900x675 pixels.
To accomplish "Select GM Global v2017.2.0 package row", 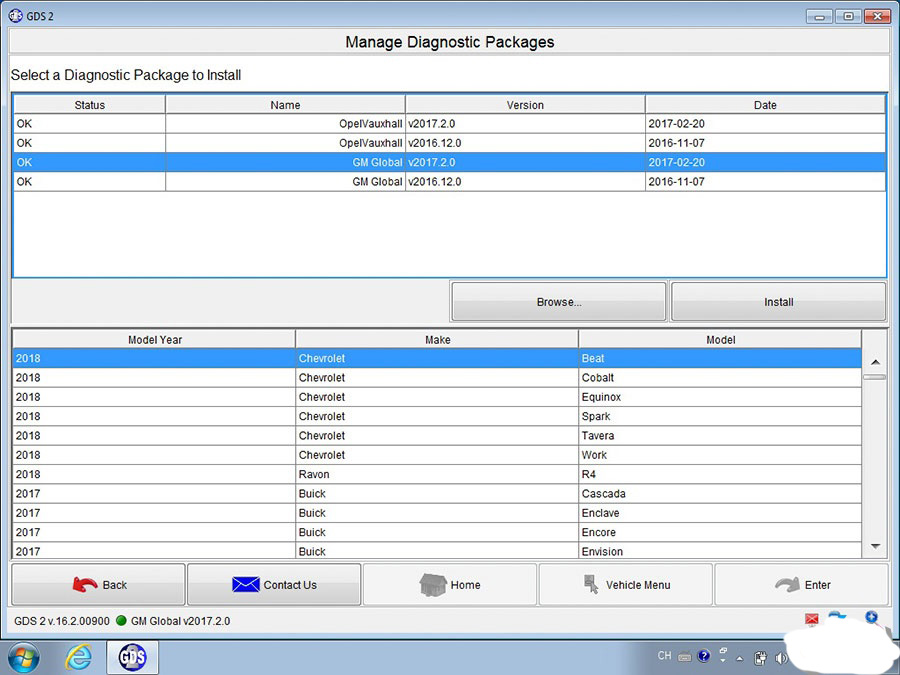I will [449, 162].
